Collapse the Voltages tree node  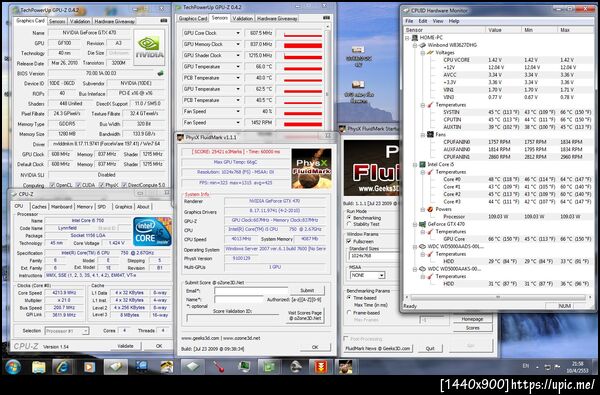[423, 52]
